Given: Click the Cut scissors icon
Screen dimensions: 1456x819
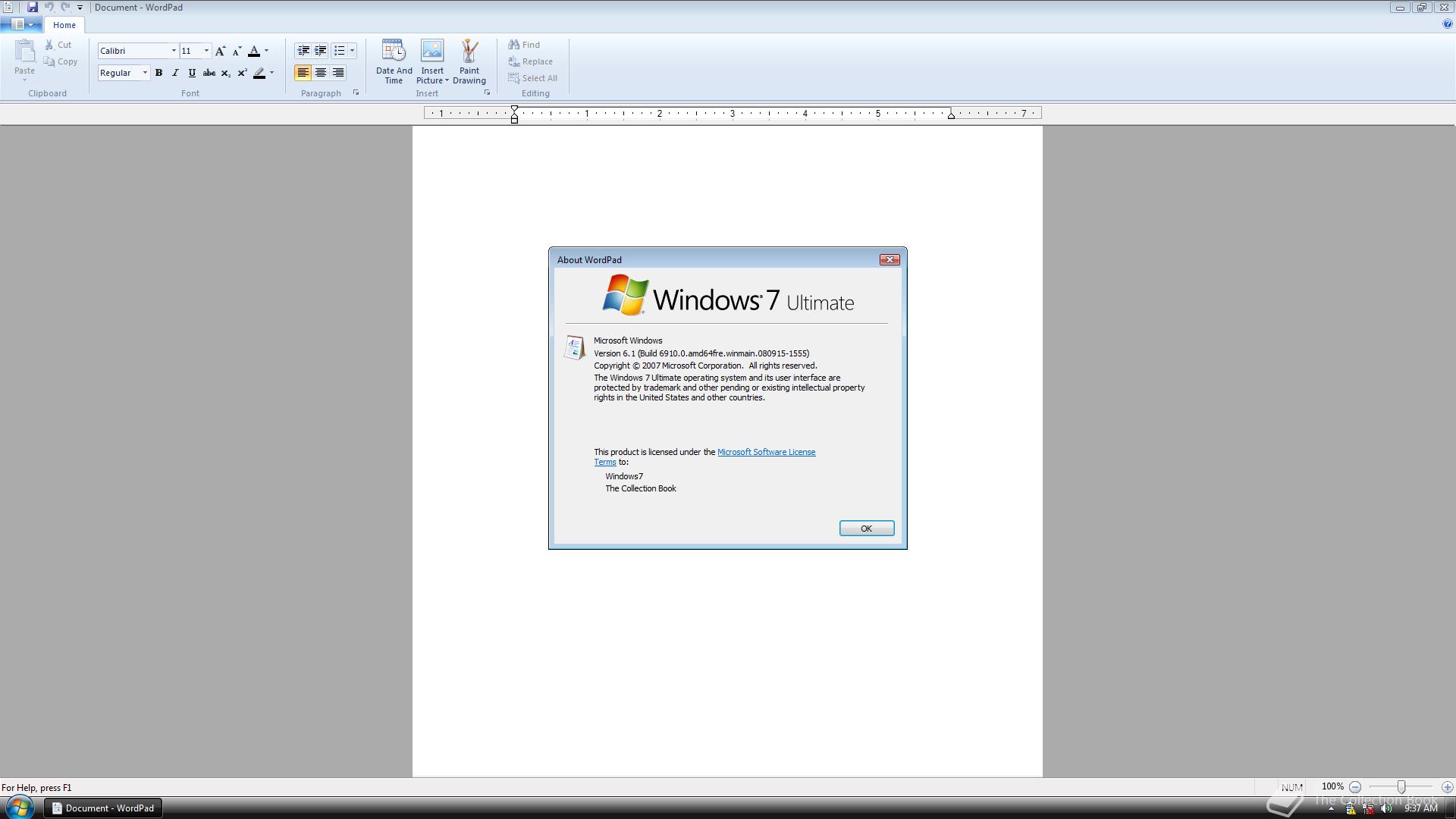Looking at the screenshot, I should click(x=49, y=45).
